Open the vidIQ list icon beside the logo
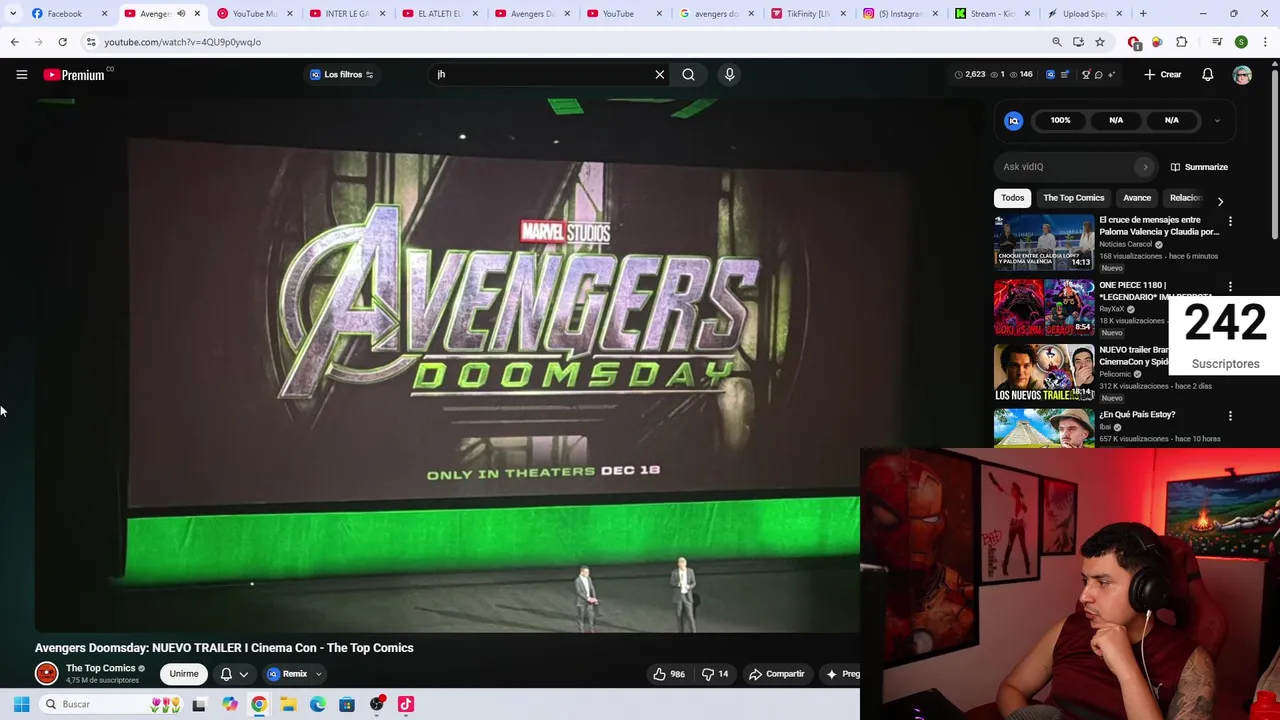Screen dimensions: 1280x720 tap(1065, 75)
